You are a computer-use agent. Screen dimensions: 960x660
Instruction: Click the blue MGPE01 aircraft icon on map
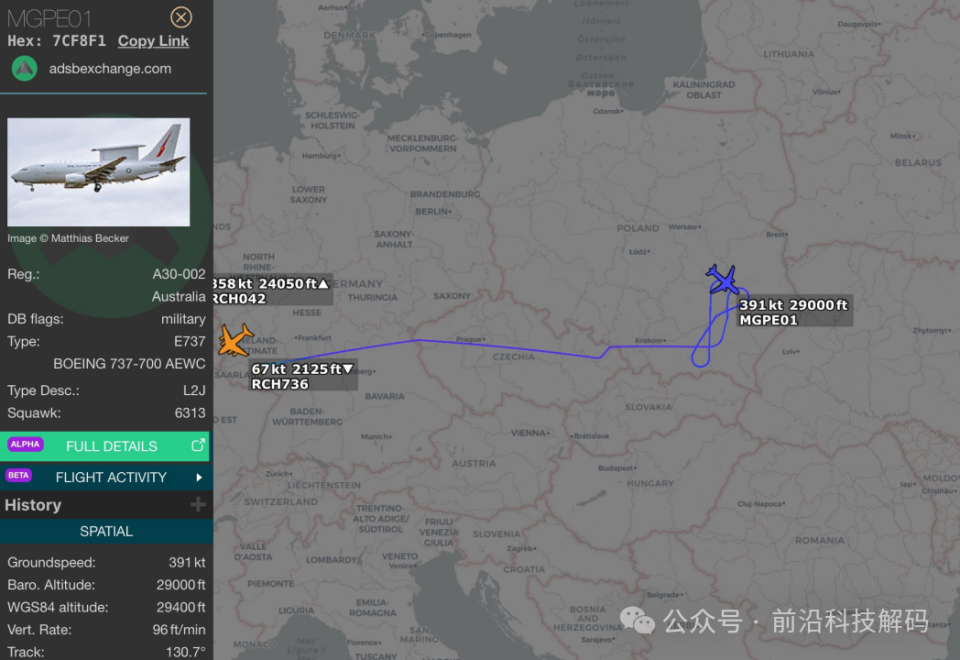click(x=721, y=278)
